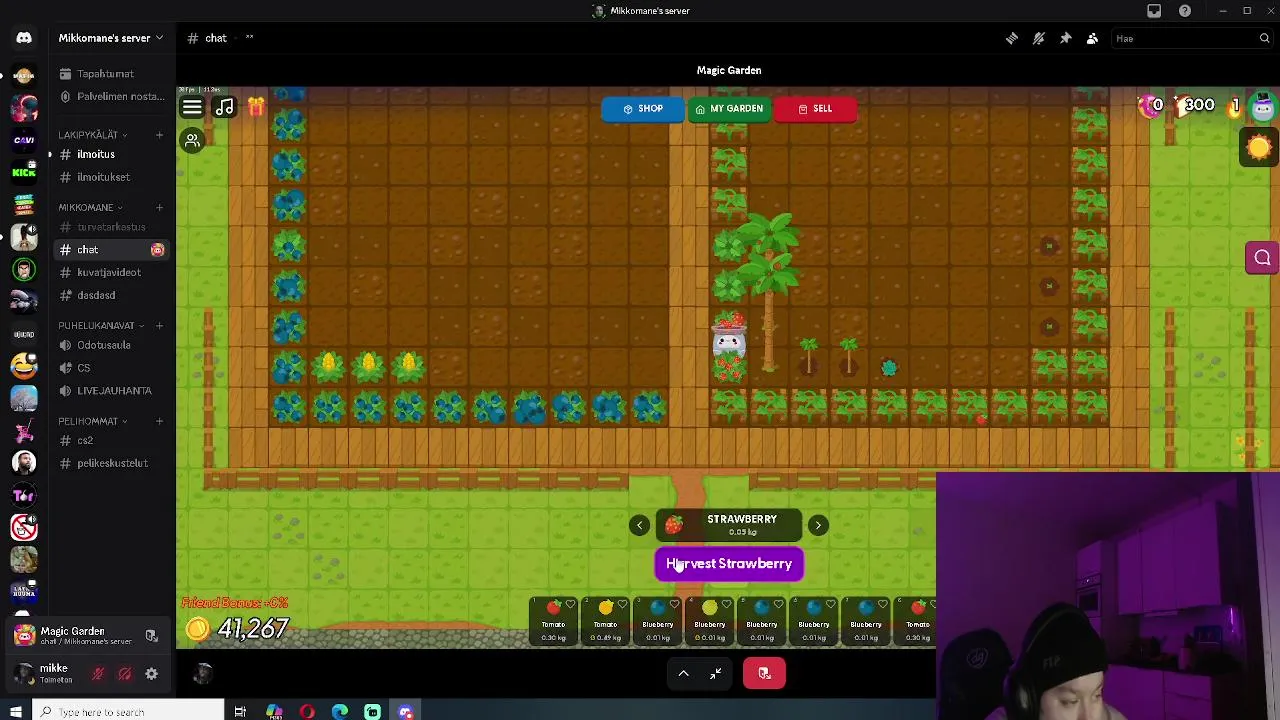This screenshot has width=1280, height=720.
Task: Open Discord direct messages home
Action: tap(24, 38)
